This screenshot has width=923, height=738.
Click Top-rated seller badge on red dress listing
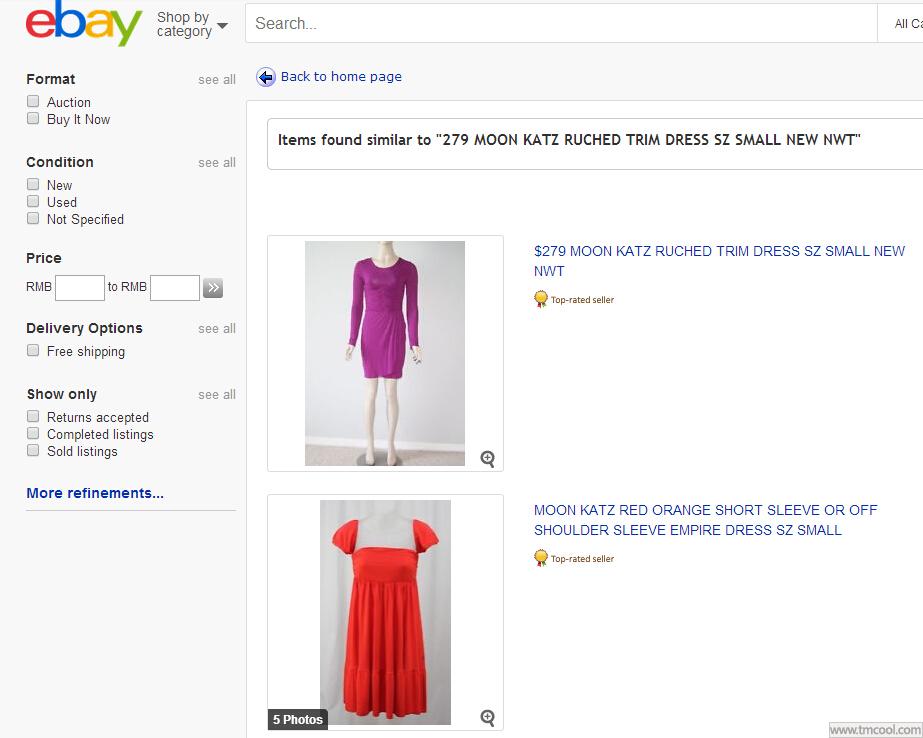(573, 559)
